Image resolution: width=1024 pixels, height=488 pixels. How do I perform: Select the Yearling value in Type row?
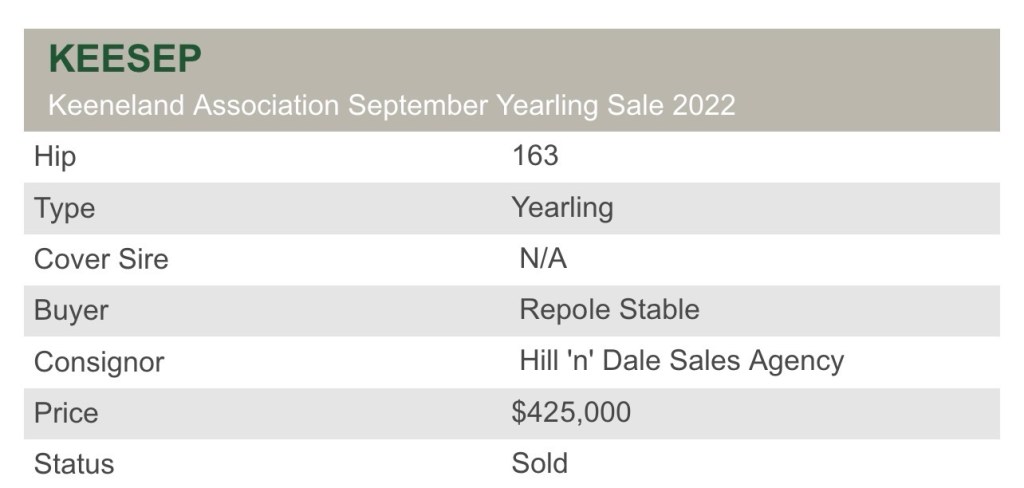[562, 208]
